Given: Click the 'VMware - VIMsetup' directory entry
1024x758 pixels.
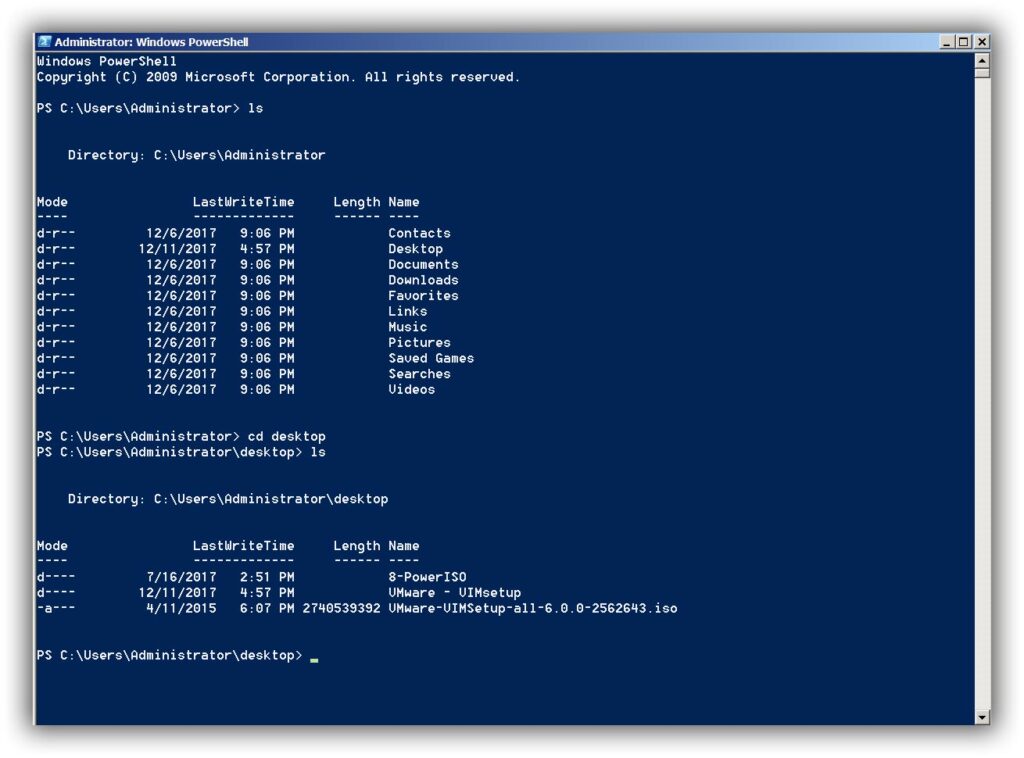Looking at the screenshot, I should tap(454, 593).
